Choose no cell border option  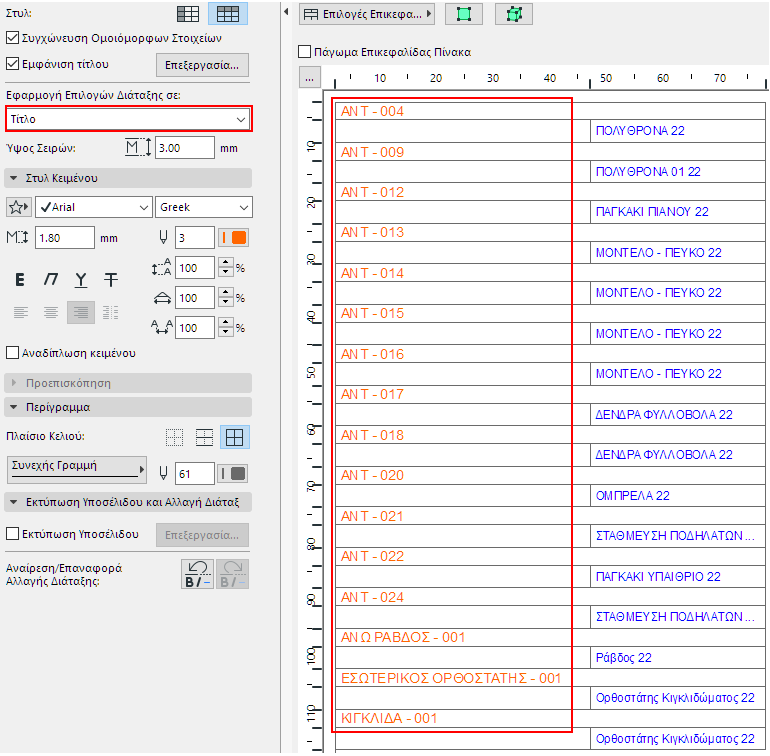[x=174, y=437]
